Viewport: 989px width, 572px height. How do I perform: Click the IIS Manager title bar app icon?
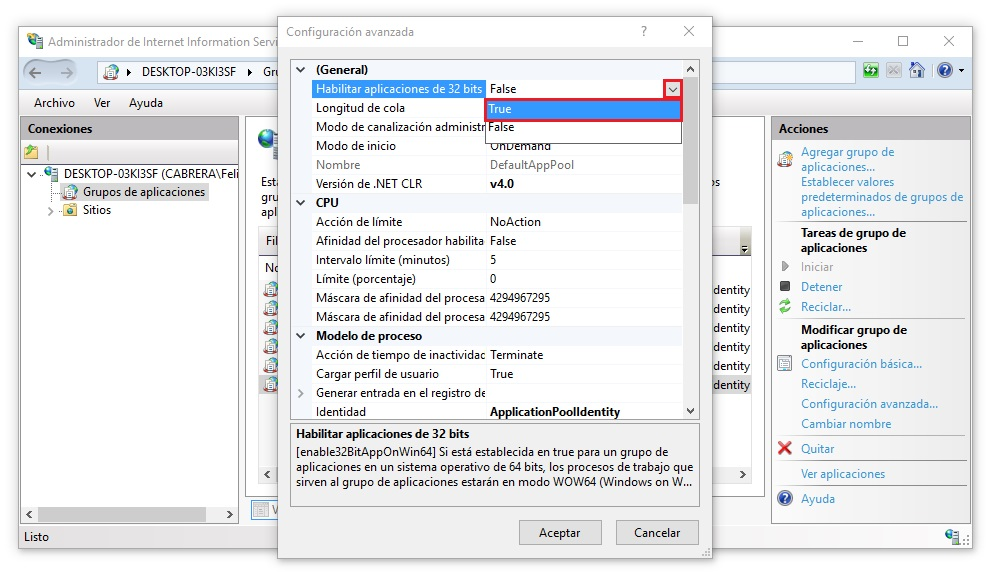point(35,41)
